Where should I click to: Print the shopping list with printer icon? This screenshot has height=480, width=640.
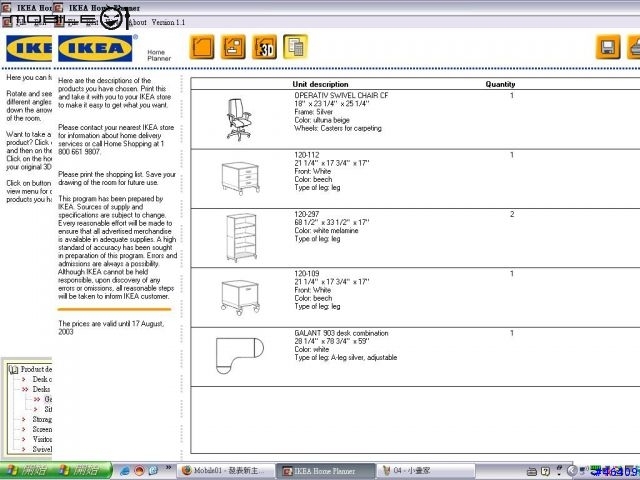[634, 47]
